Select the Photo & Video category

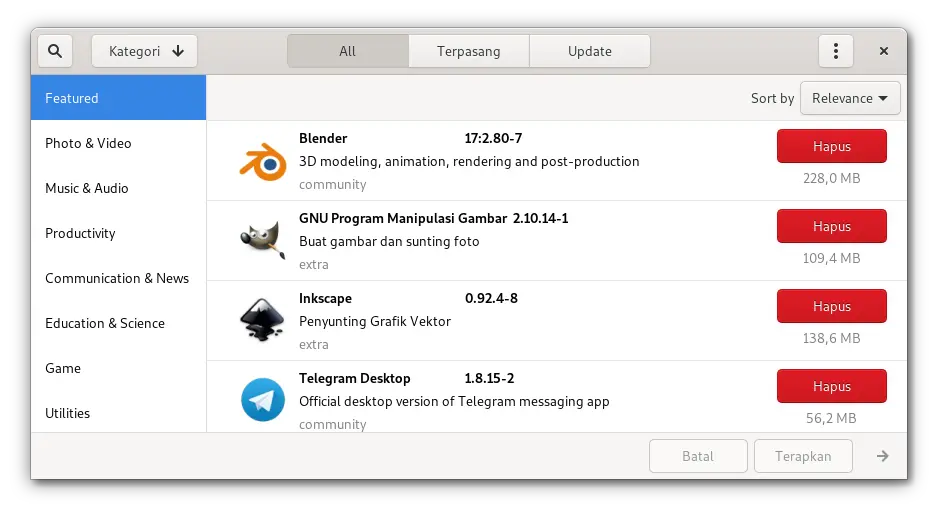pyautogui.click(x=118, y=143)
